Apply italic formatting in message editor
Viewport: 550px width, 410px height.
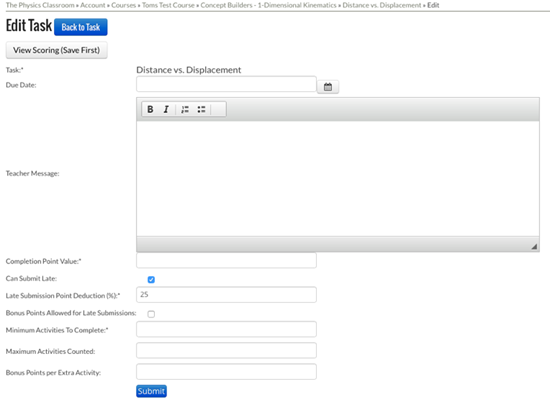[166, 109]
